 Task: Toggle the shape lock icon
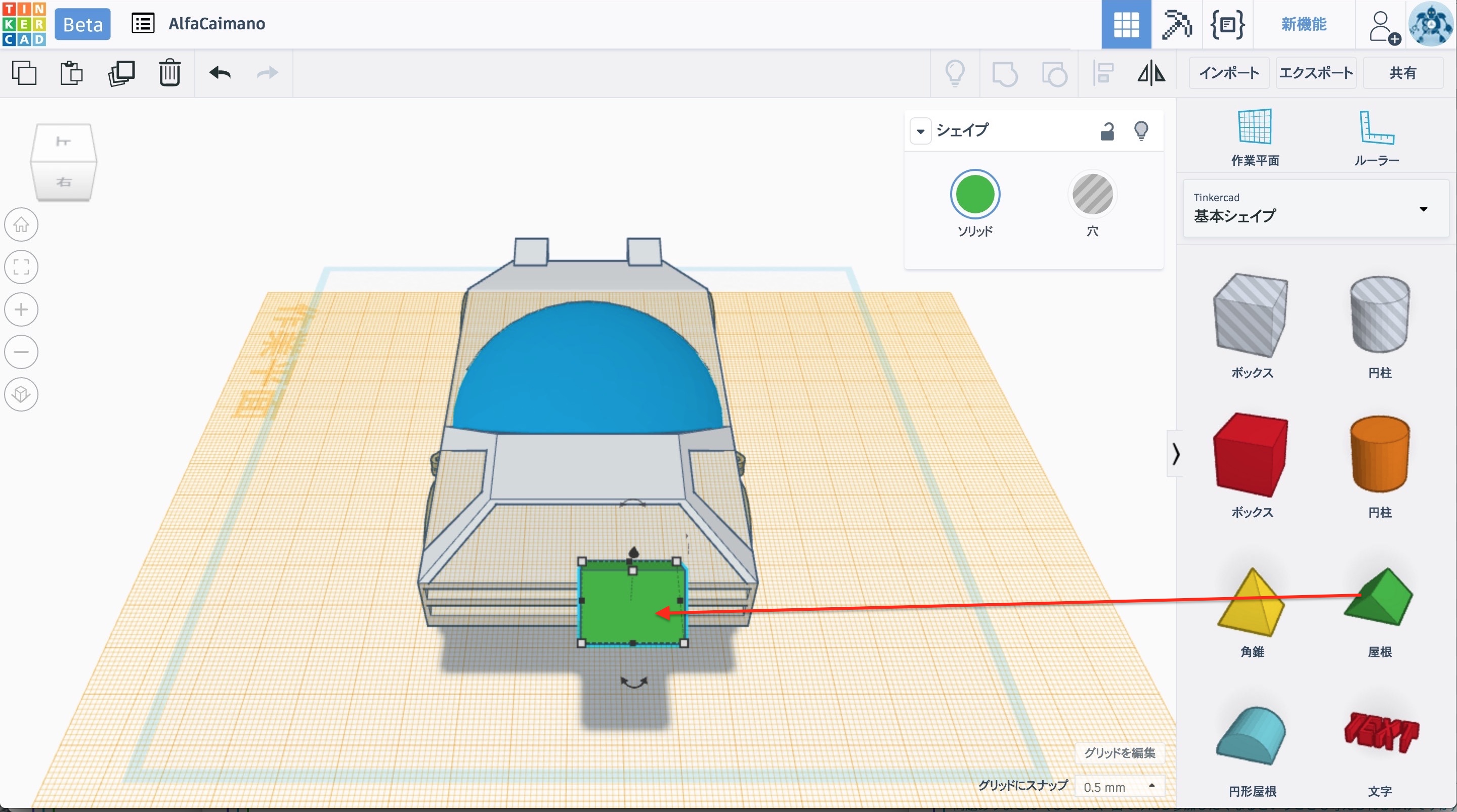point(1107,131)
